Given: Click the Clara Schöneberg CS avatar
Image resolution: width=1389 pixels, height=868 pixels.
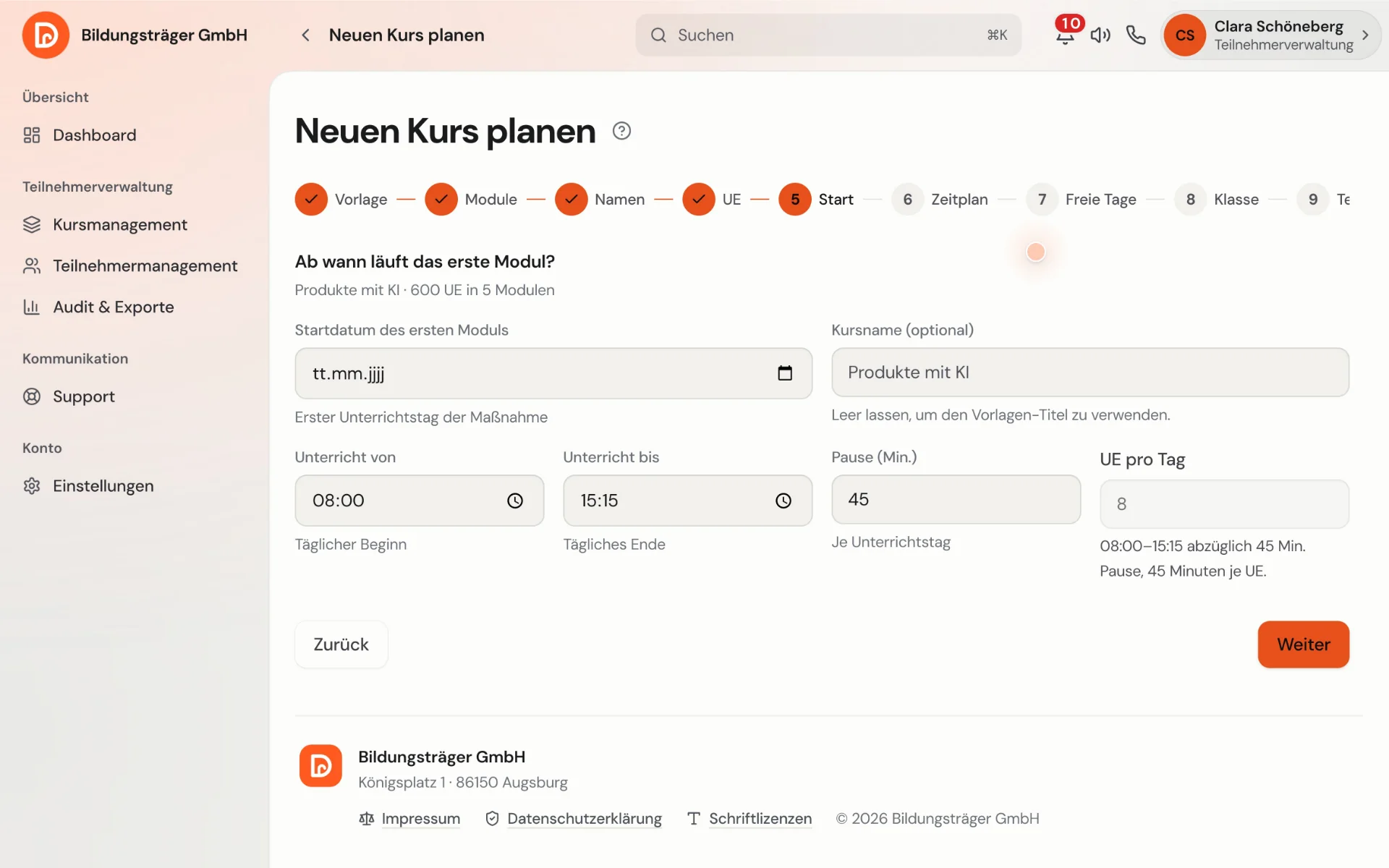Looking at the screenshot, I should coord(1185,35).
